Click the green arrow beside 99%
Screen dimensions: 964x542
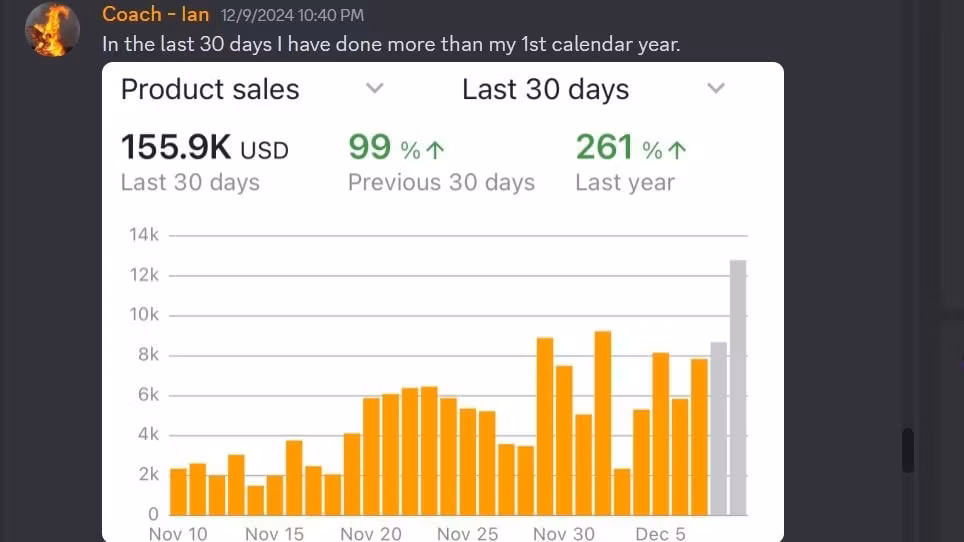(x=435, y=150)
